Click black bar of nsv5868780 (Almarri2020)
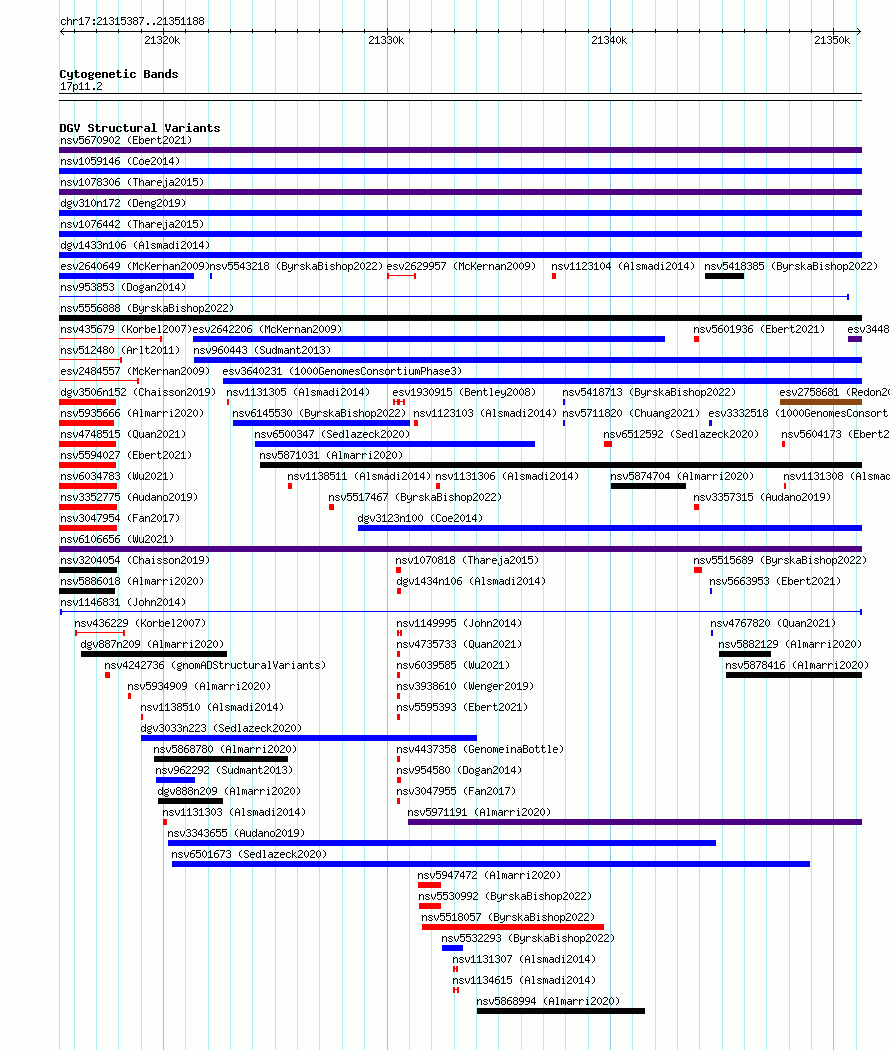The height and width of the screenshot is (1050, 890). click(221, 759)
